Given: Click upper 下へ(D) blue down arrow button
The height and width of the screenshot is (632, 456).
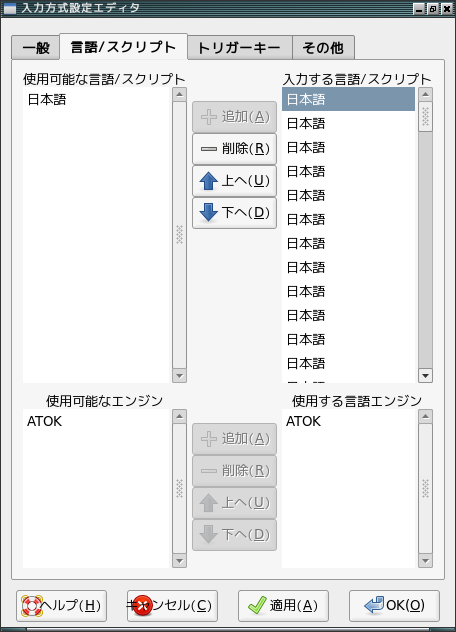Looking at the screenshot, I should pos(234,213).
